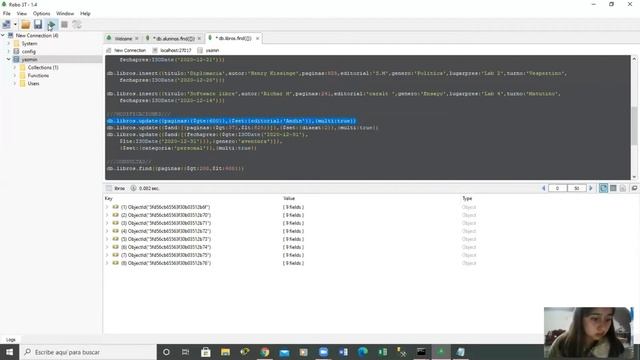The image size is (640, 360).
Task: Close the db.libros.find tab
Action: click(x=258, y=38)
